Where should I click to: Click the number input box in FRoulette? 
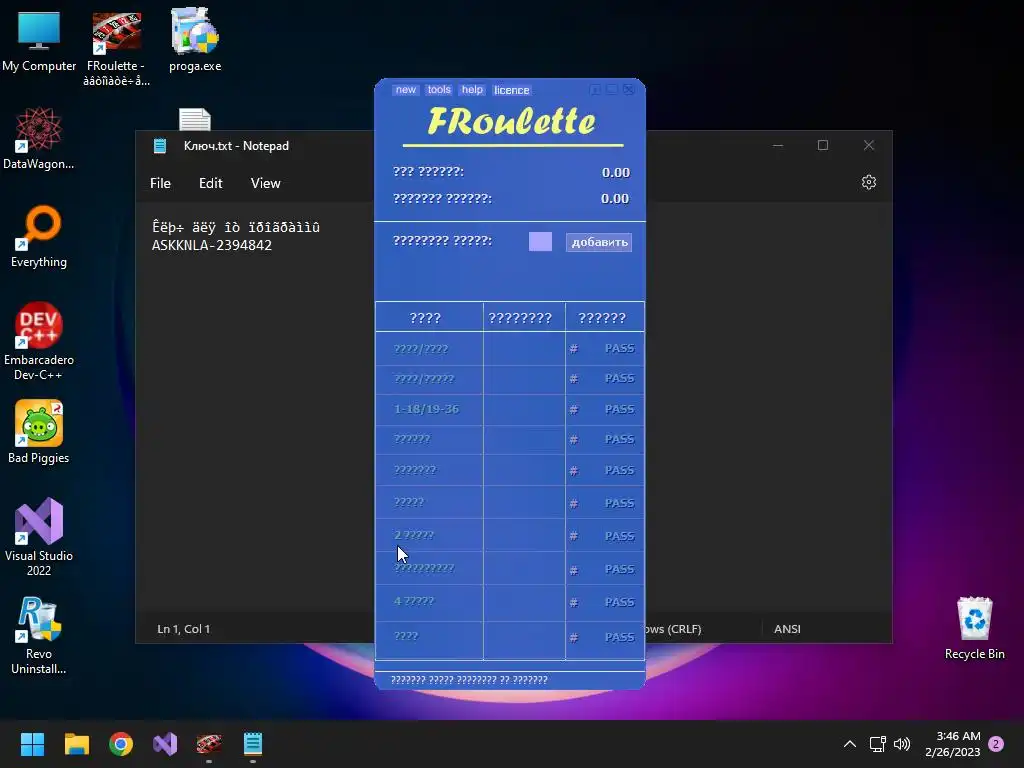[540, 242]
